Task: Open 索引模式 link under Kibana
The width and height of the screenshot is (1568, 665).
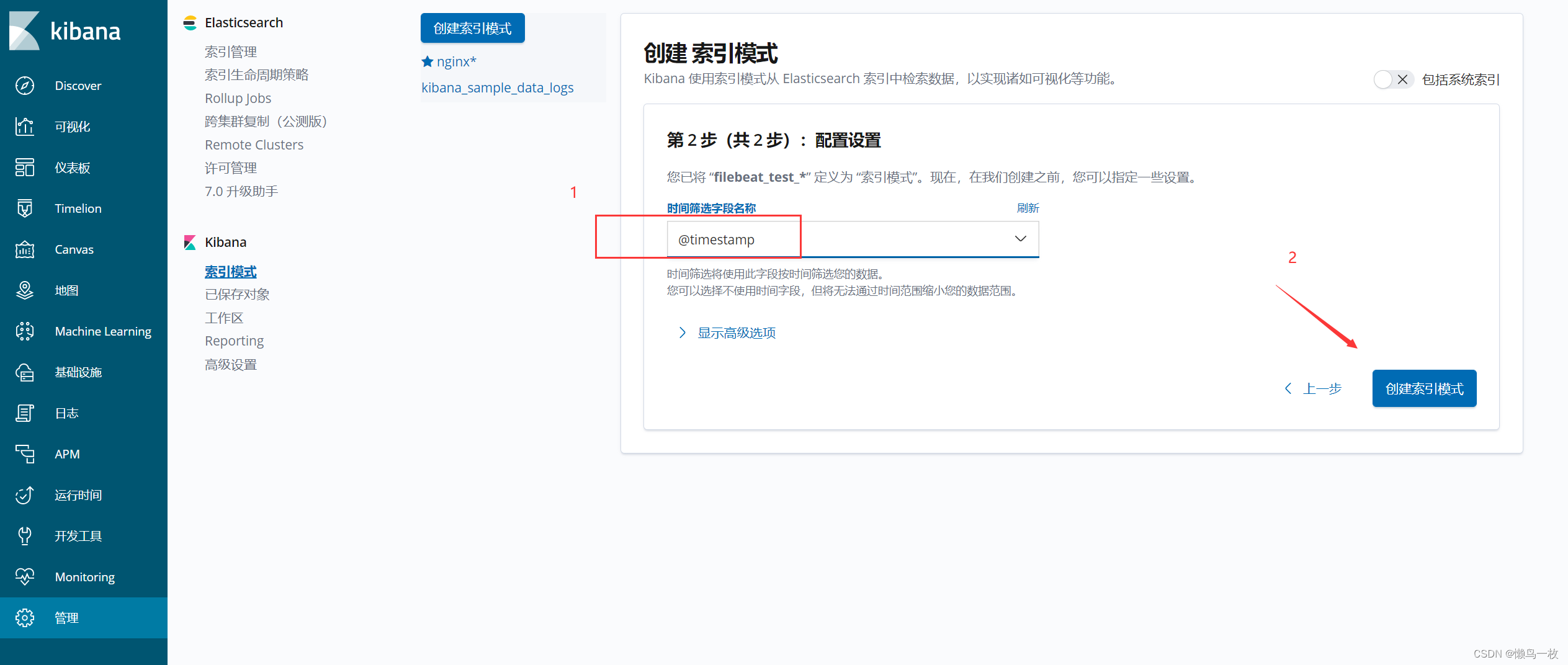Action: pos(231,272)
